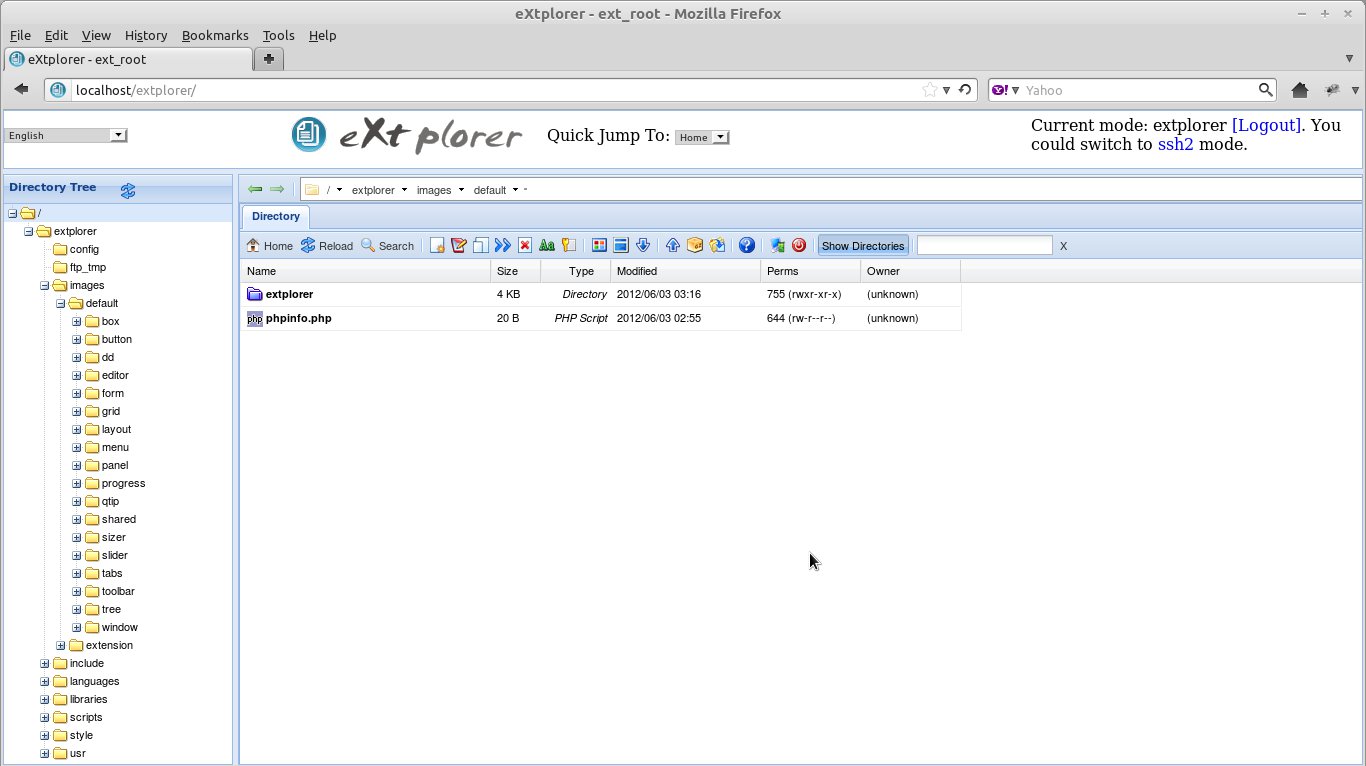
Task: Click the filter text field in the toolbar
Action: coord(984,246)
